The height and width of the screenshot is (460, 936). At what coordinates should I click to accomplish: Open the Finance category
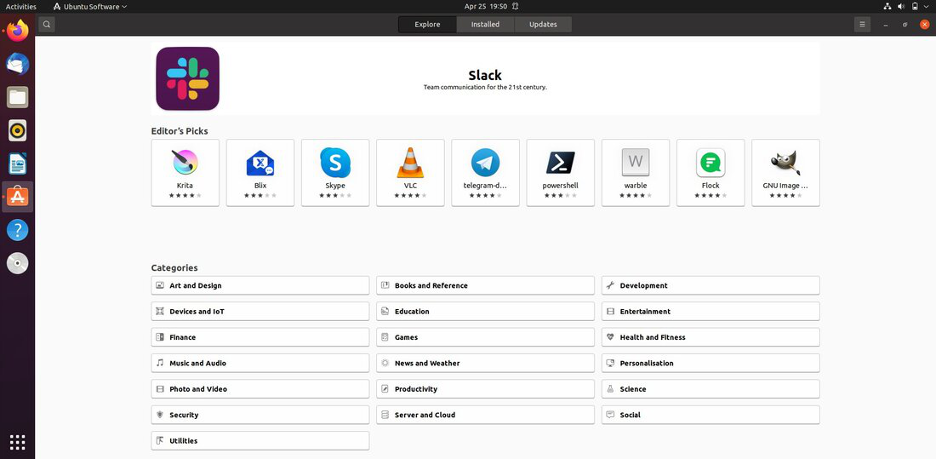pyautogui.click(x=260, y=337)
